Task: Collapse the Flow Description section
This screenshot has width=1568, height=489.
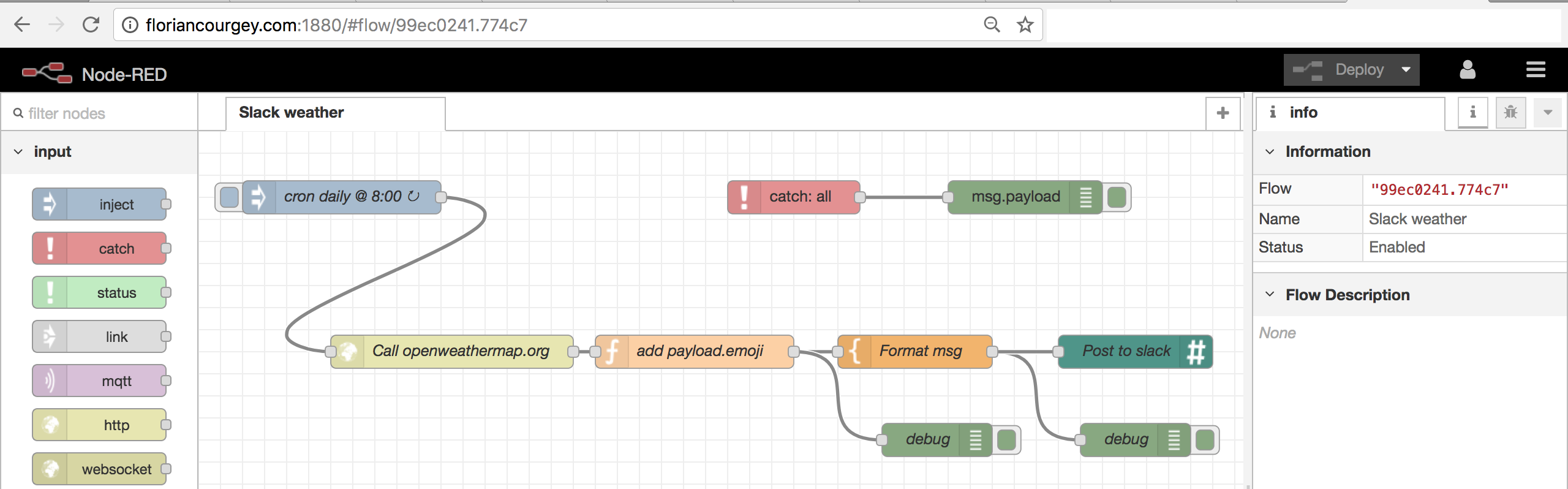Action: tap(1270, 295)
